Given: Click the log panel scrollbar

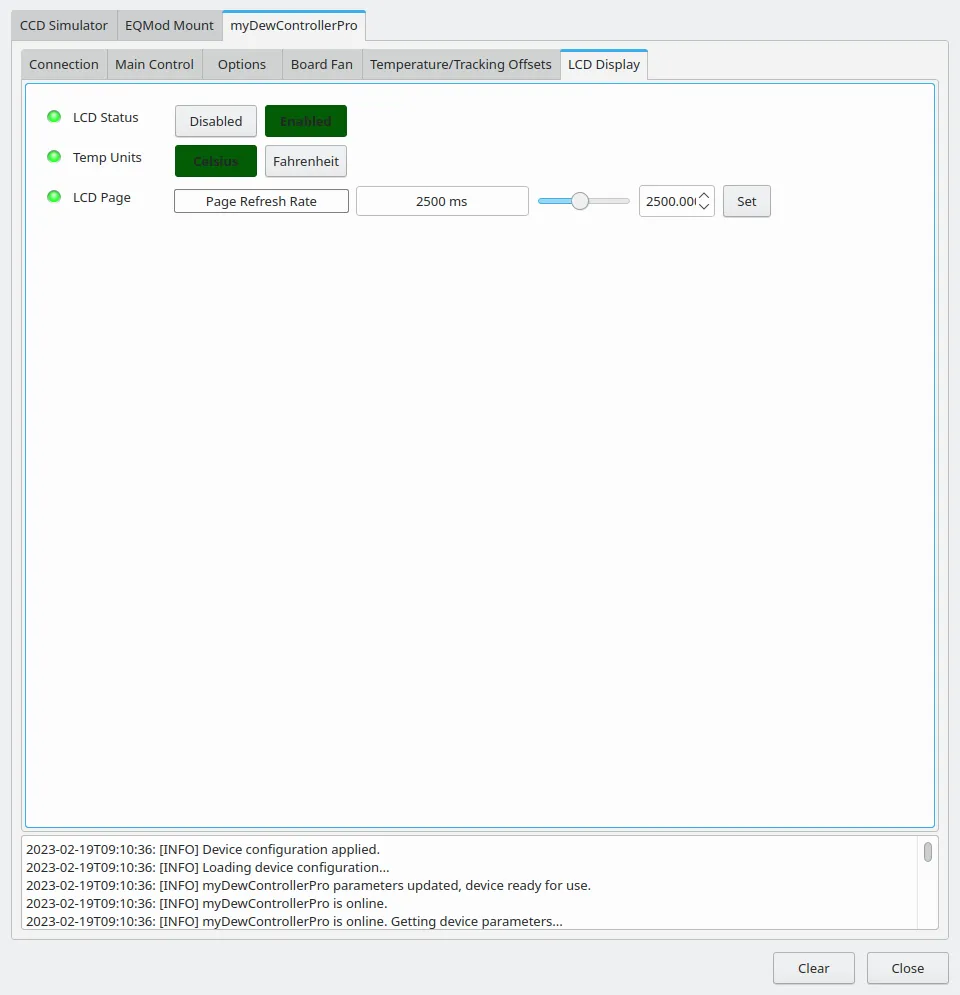Looking at the screenshot, I should point(928,852).
